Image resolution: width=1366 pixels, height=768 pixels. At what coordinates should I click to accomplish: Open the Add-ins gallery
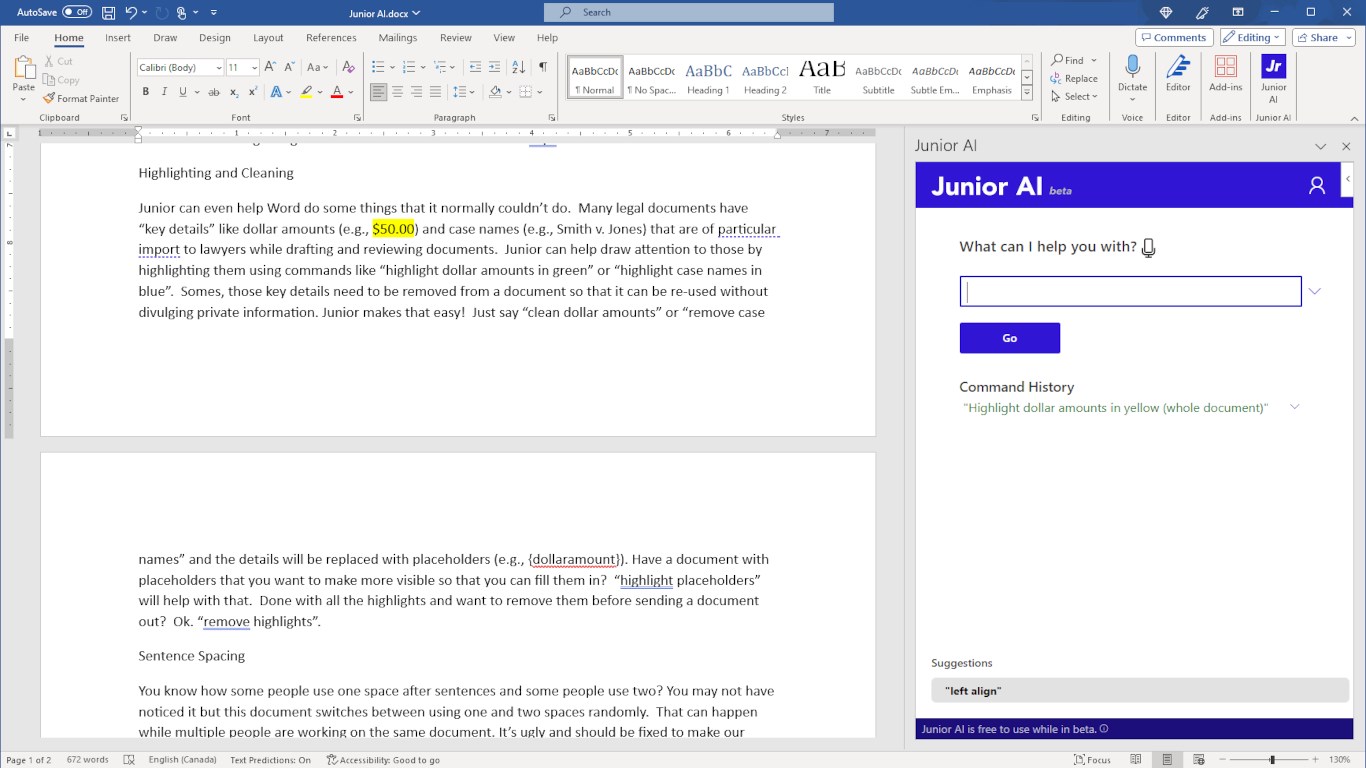coord(1225,74)
